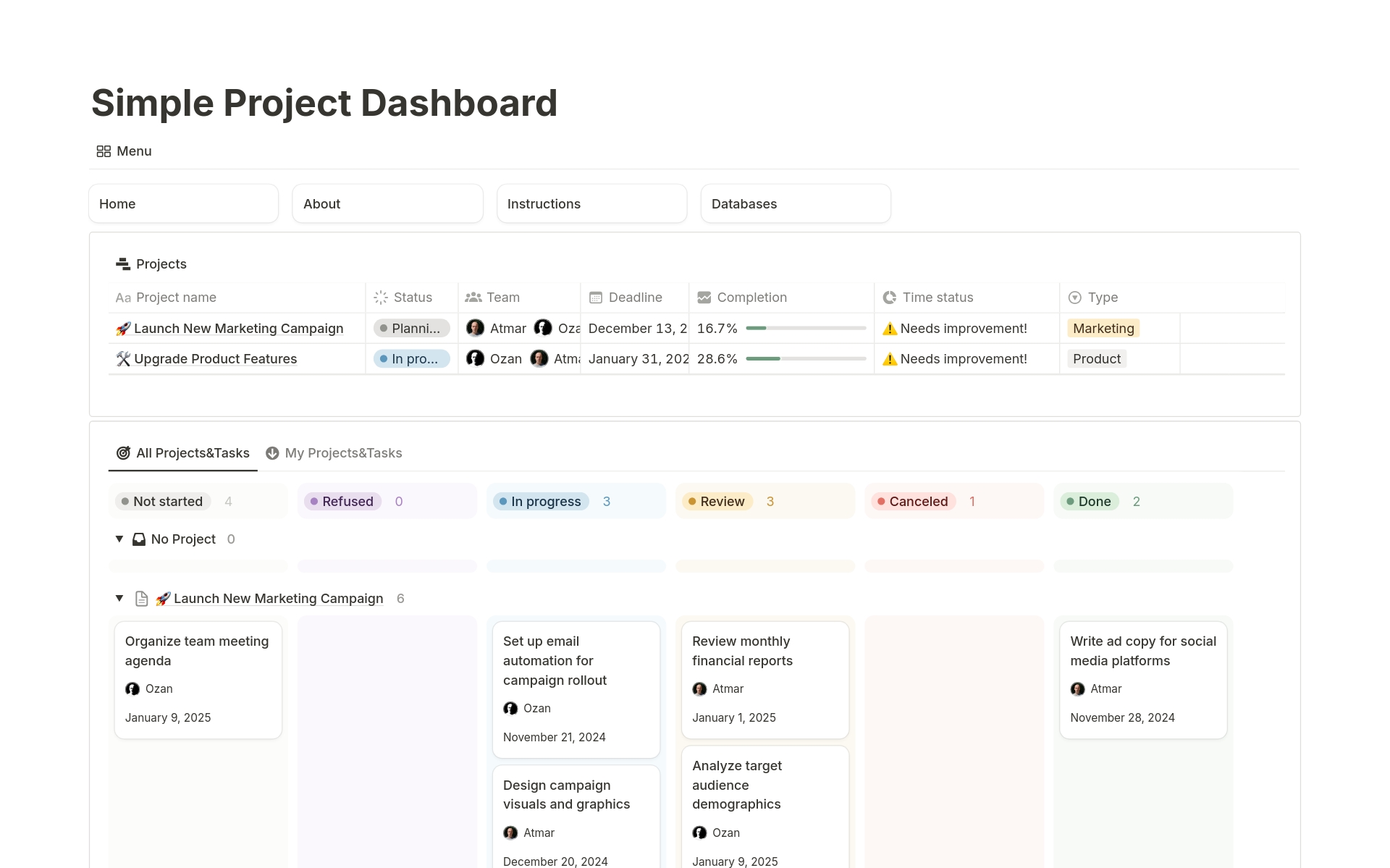
Task: Click the Team column people icon
Action: (x=473, y=298)
